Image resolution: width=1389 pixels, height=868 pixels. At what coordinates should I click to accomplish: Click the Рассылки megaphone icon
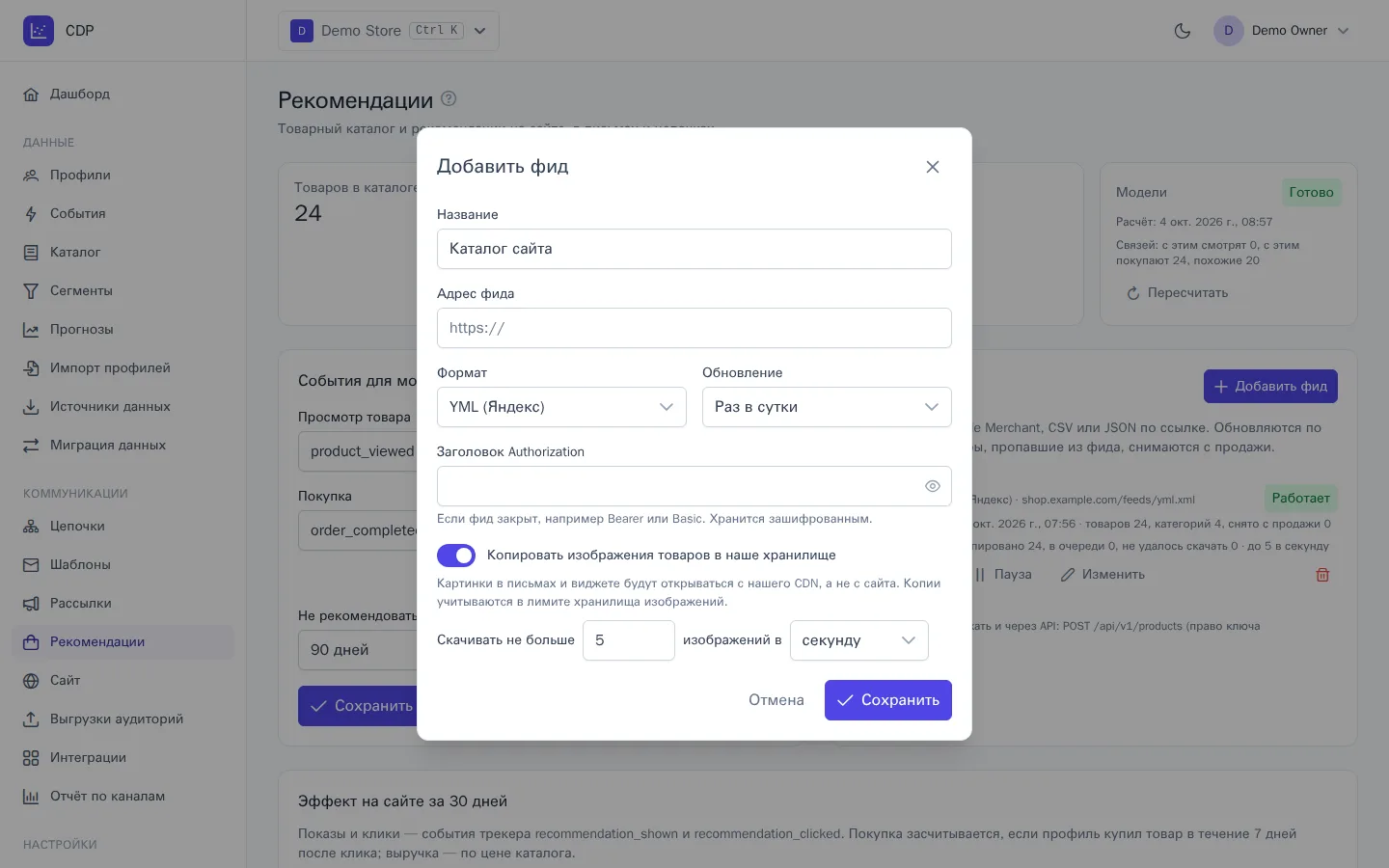point(31,604)
